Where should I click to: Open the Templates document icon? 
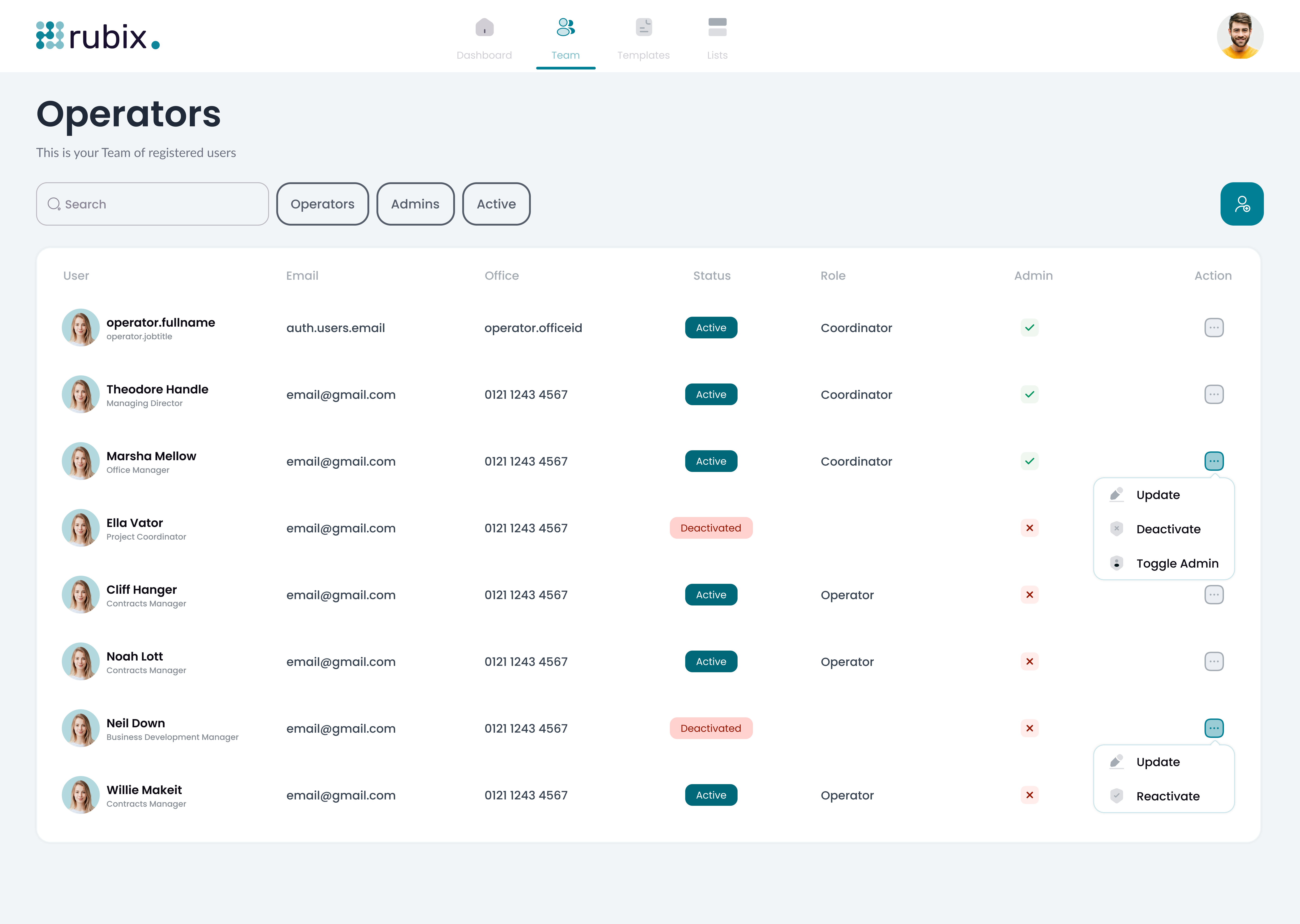pos(643,27)
